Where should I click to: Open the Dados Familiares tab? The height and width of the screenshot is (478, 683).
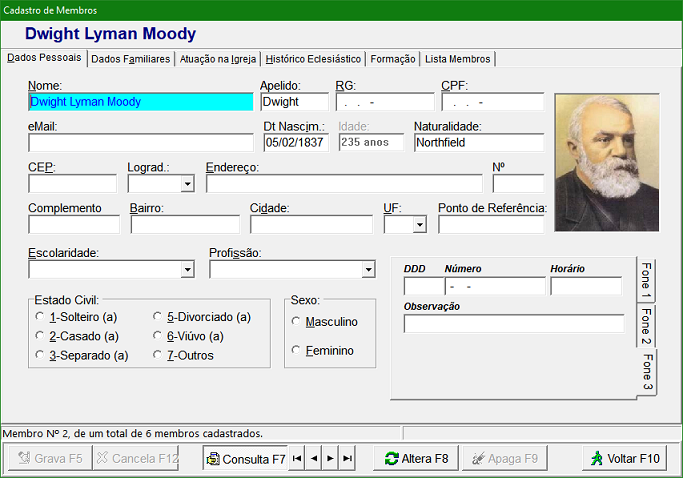[131, 59]
